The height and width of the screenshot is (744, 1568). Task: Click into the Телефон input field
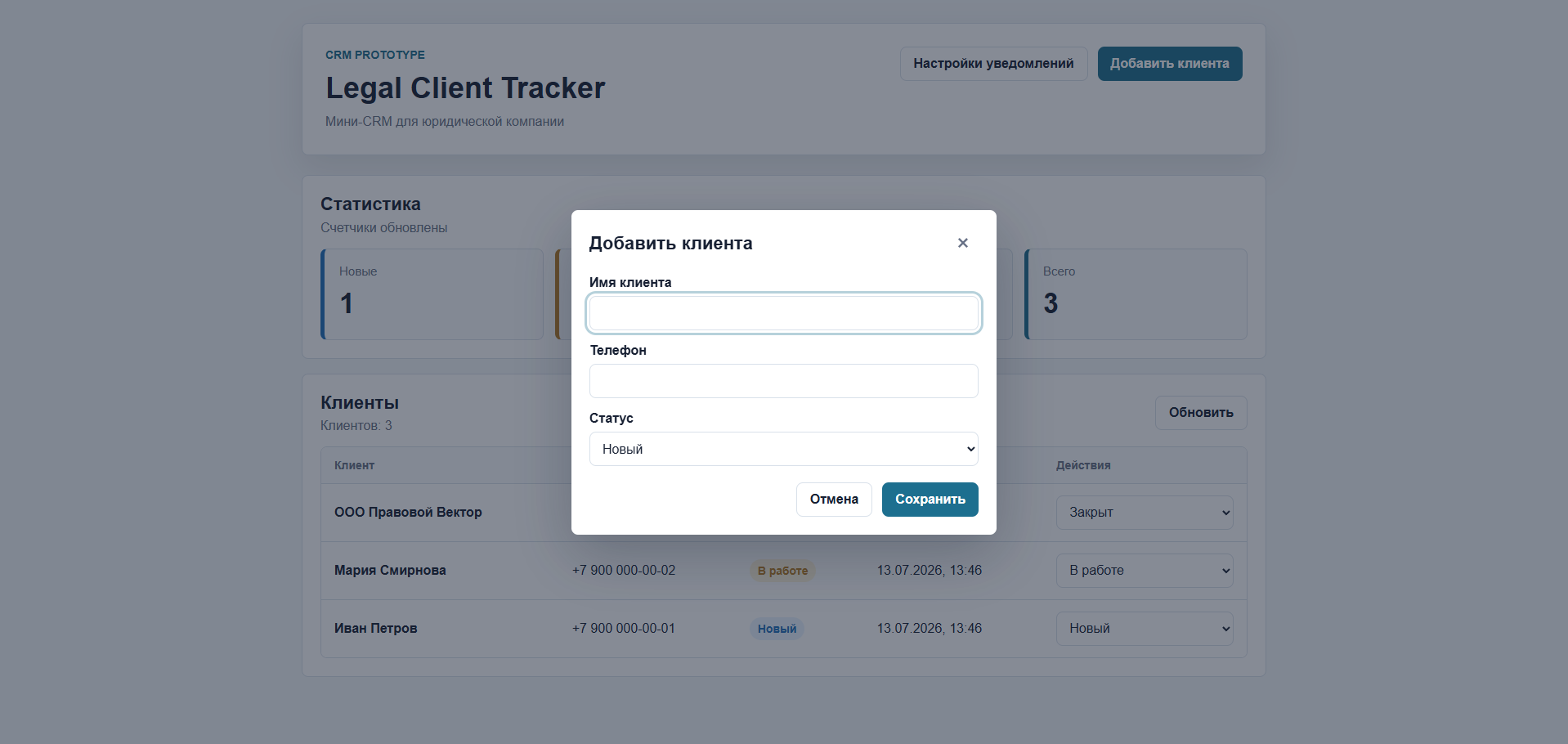click(783, 381)
